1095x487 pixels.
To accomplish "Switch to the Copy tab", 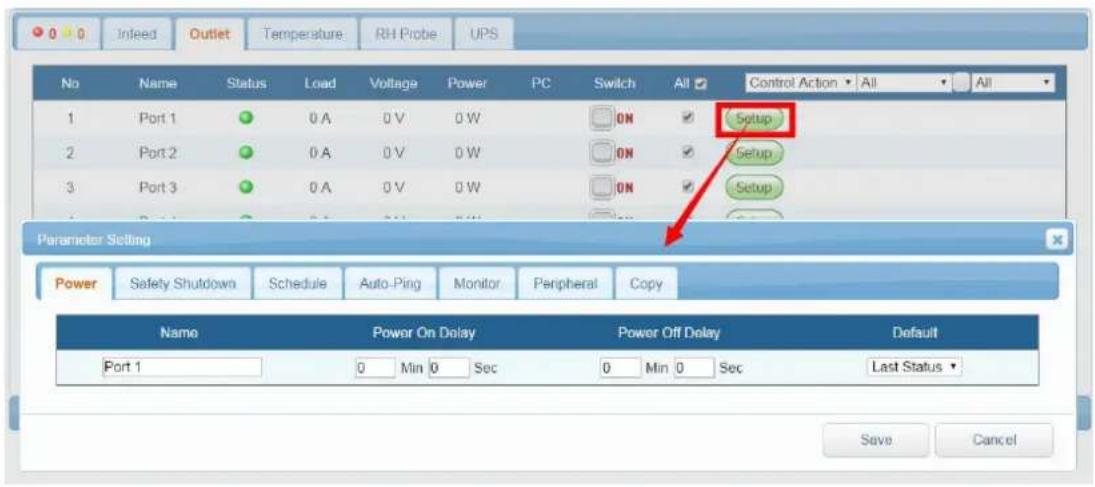I will (x=646, y=284).
